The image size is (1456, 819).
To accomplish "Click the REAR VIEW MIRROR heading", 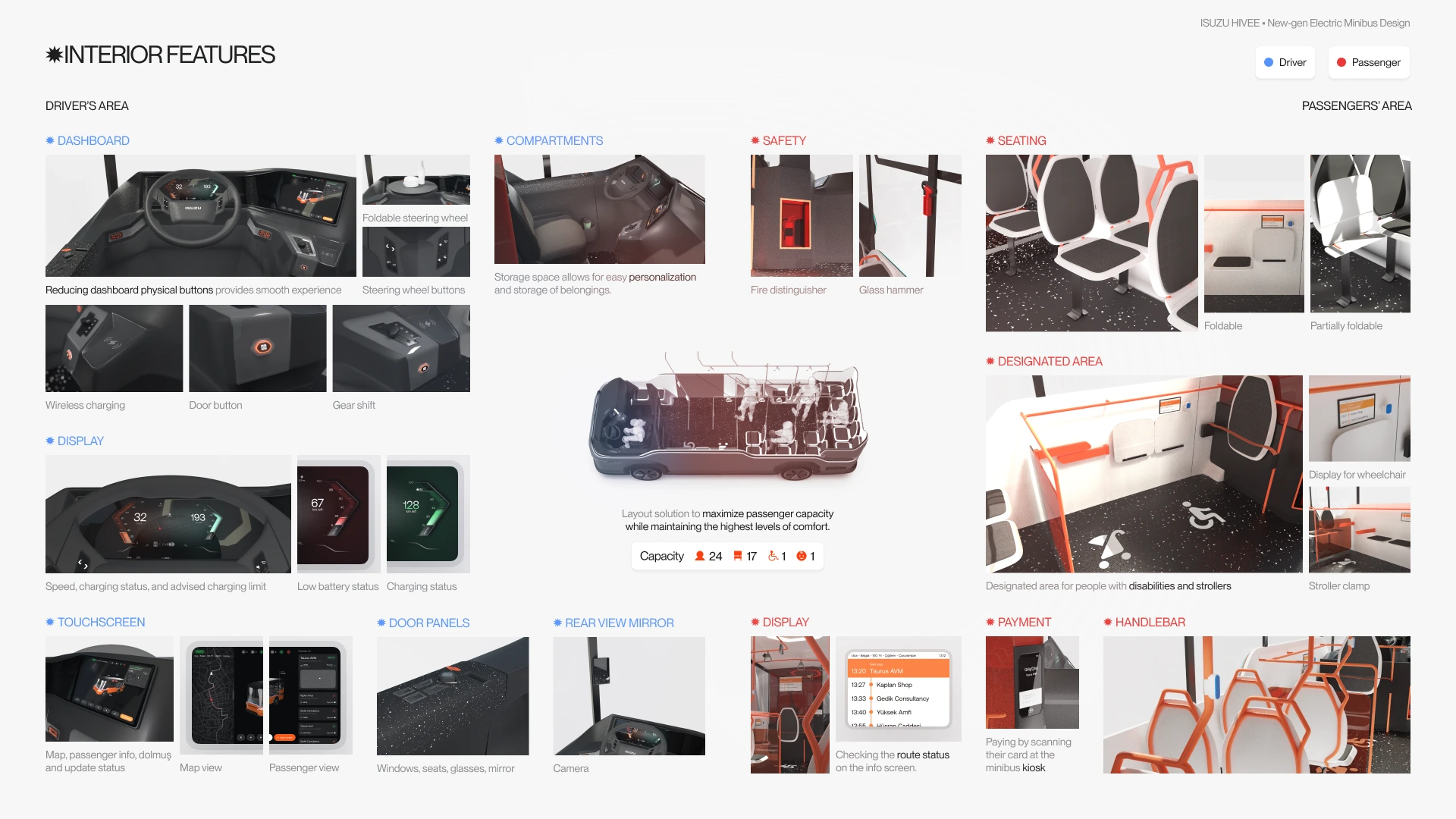I will (x=619, y=623).
